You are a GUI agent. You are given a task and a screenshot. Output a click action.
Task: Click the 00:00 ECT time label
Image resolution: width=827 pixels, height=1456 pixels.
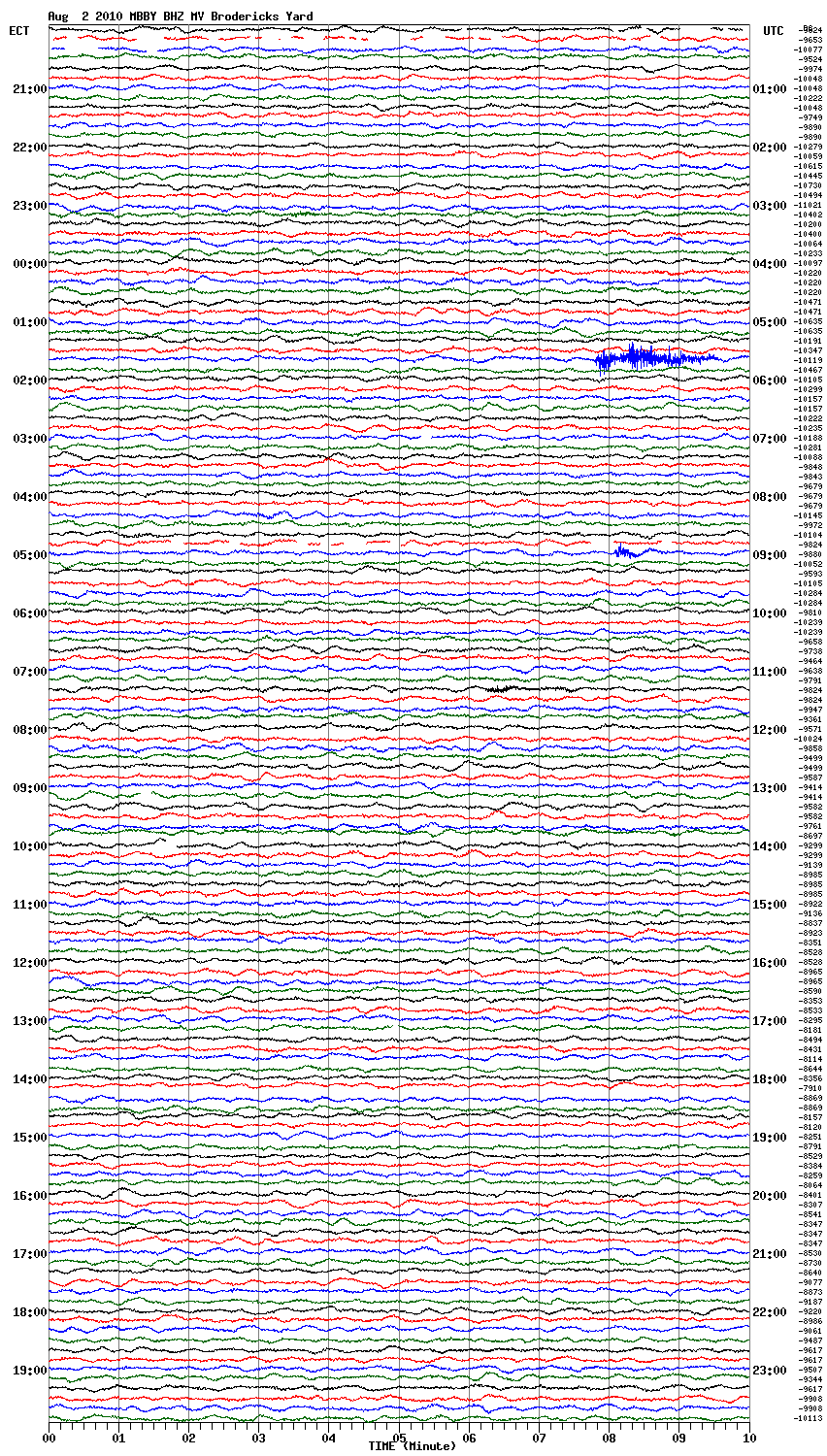[x=29, y=264]
